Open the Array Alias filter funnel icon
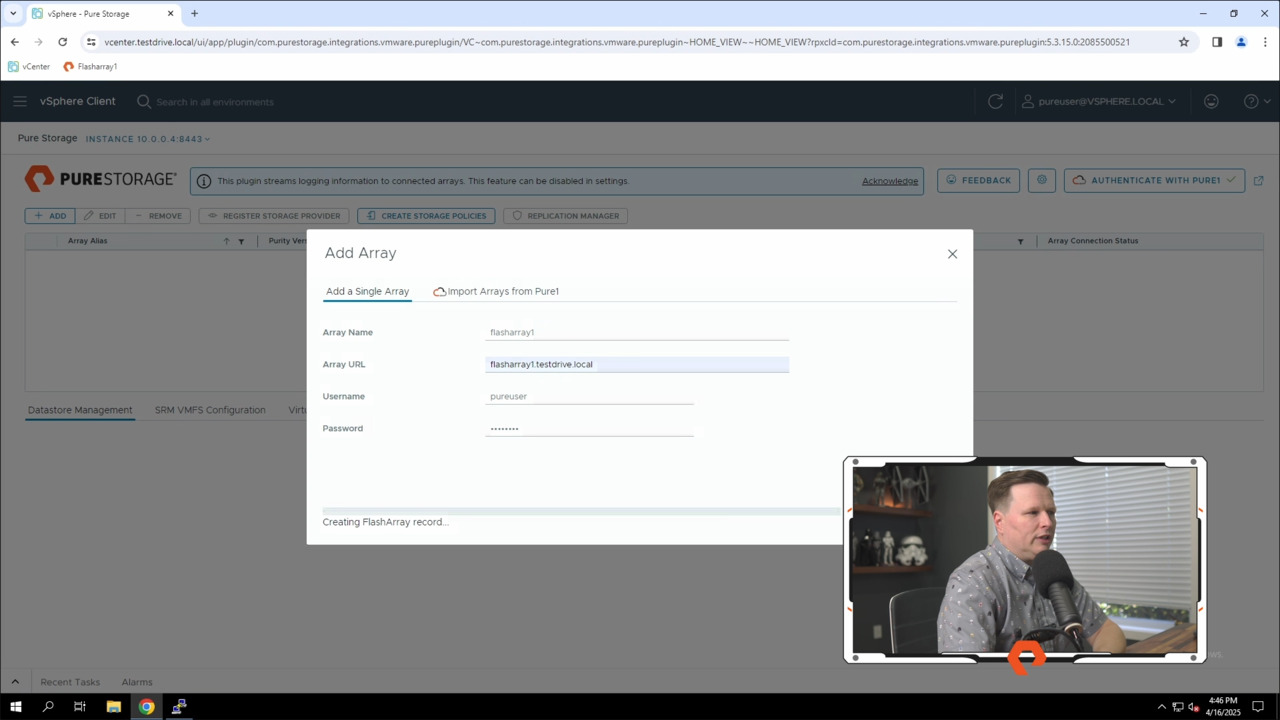The image size is (1280, 720). click(241, 240)
